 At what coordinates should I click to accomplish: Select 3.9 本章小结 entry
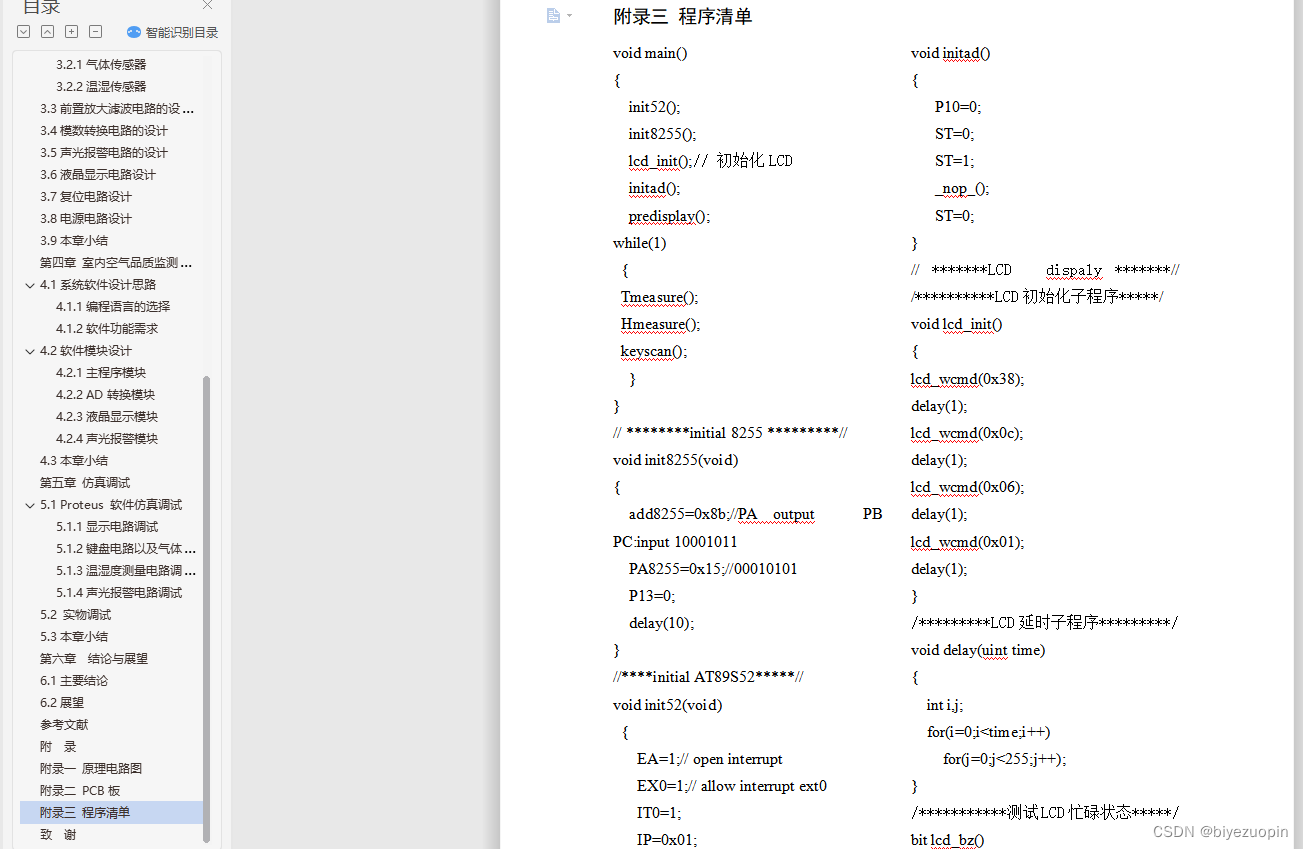pyautogui.click(x=74, y=241)
